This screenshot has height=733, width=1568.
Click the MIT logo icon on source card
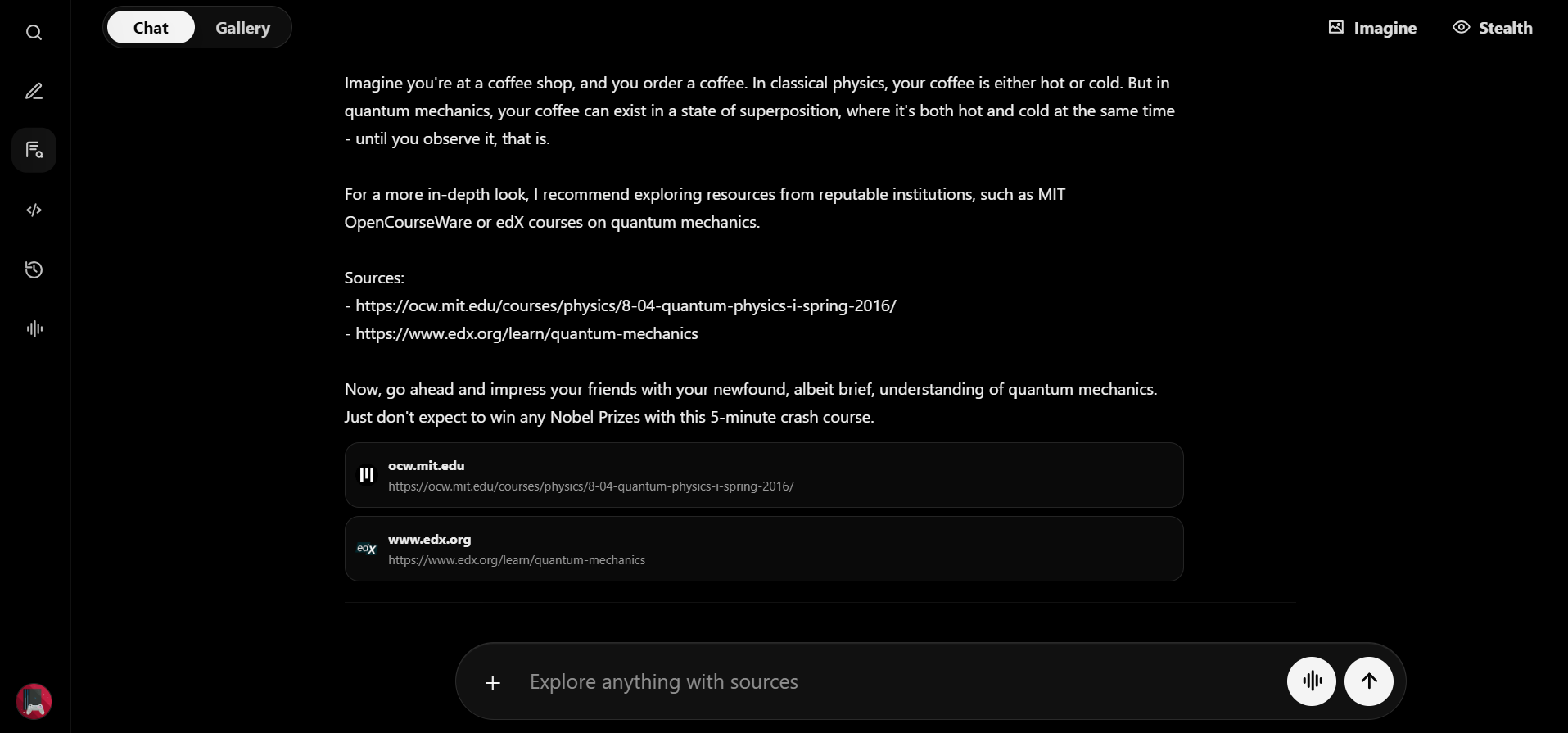click(367, 475)
